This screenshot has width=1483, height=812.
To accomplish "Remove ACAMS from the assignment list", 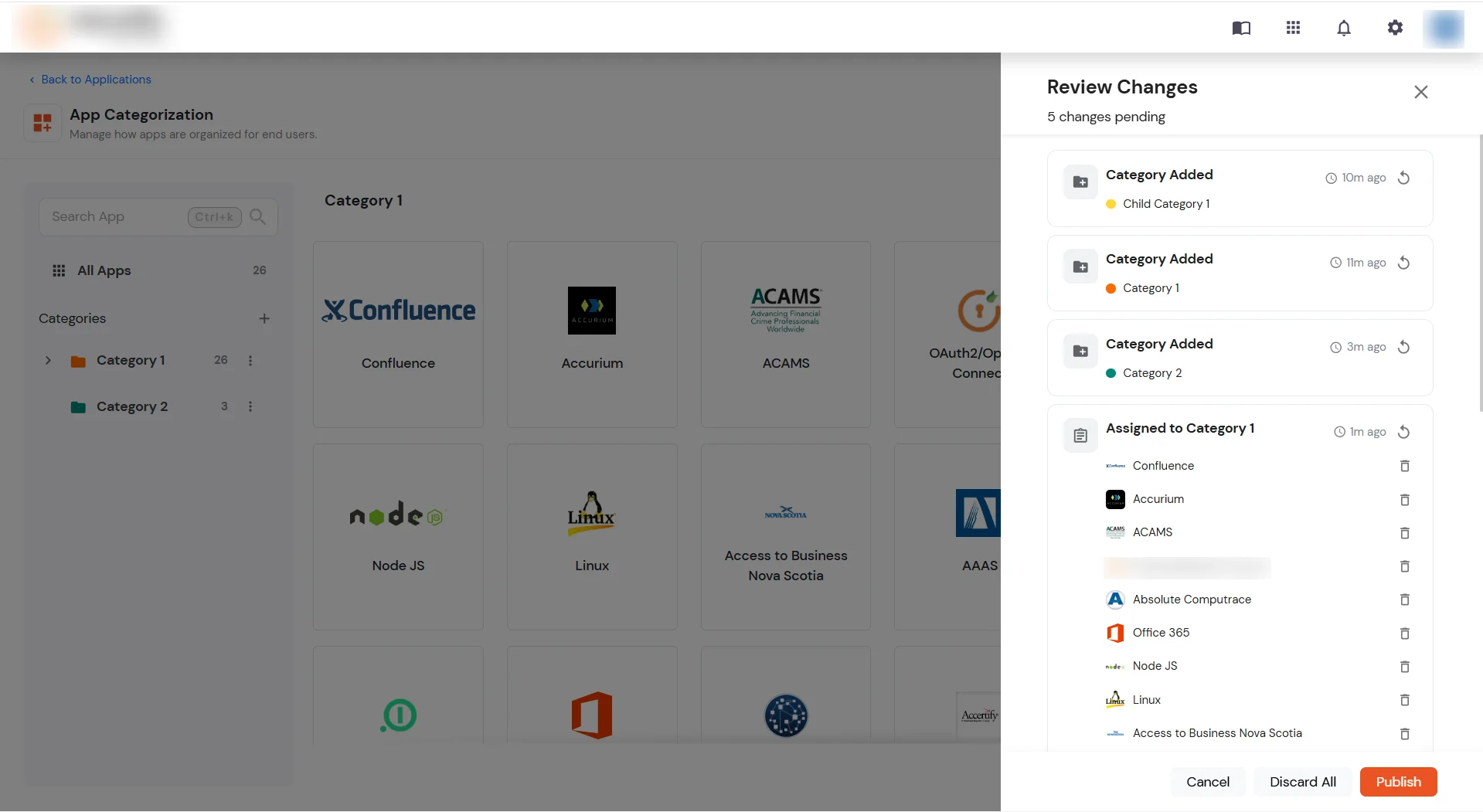I will point(1405,533).
